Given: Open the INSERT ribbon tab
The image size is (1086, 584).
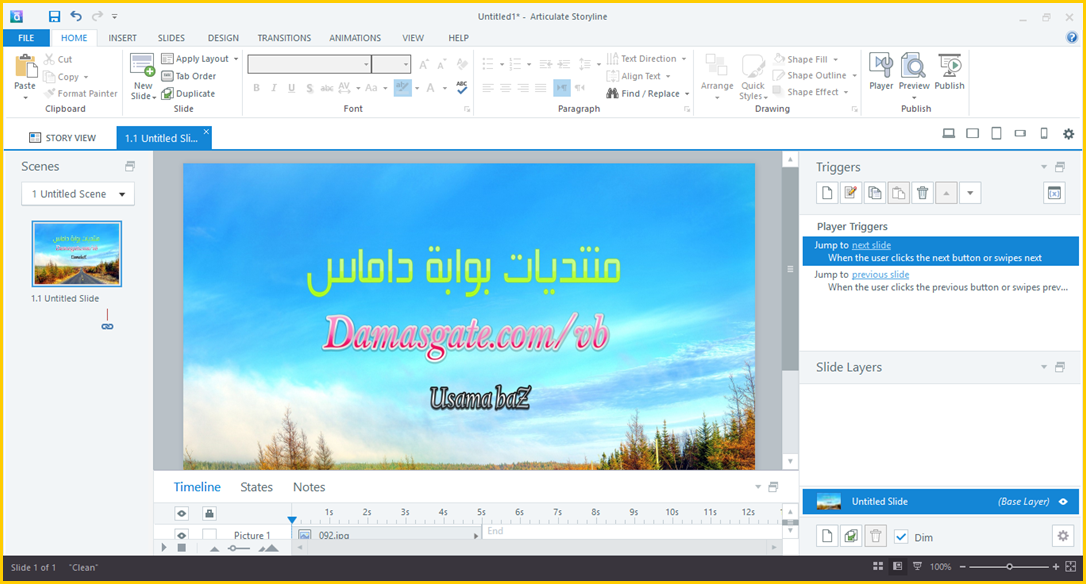Looking at the screenshot, I should [x=123, y=38].
